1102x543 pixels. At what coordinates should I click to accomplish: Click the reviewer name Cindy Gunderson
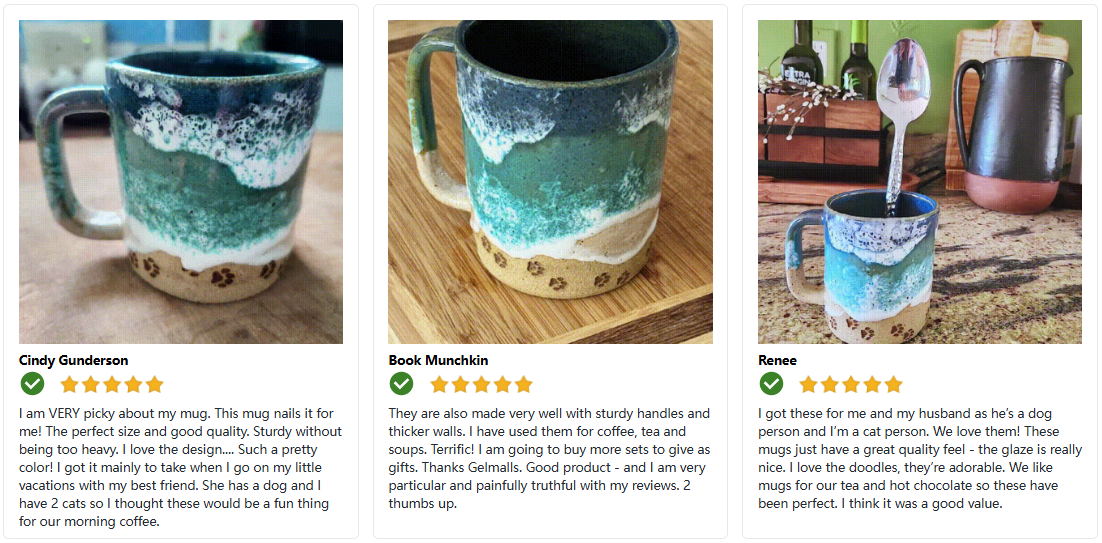(74, 360)
